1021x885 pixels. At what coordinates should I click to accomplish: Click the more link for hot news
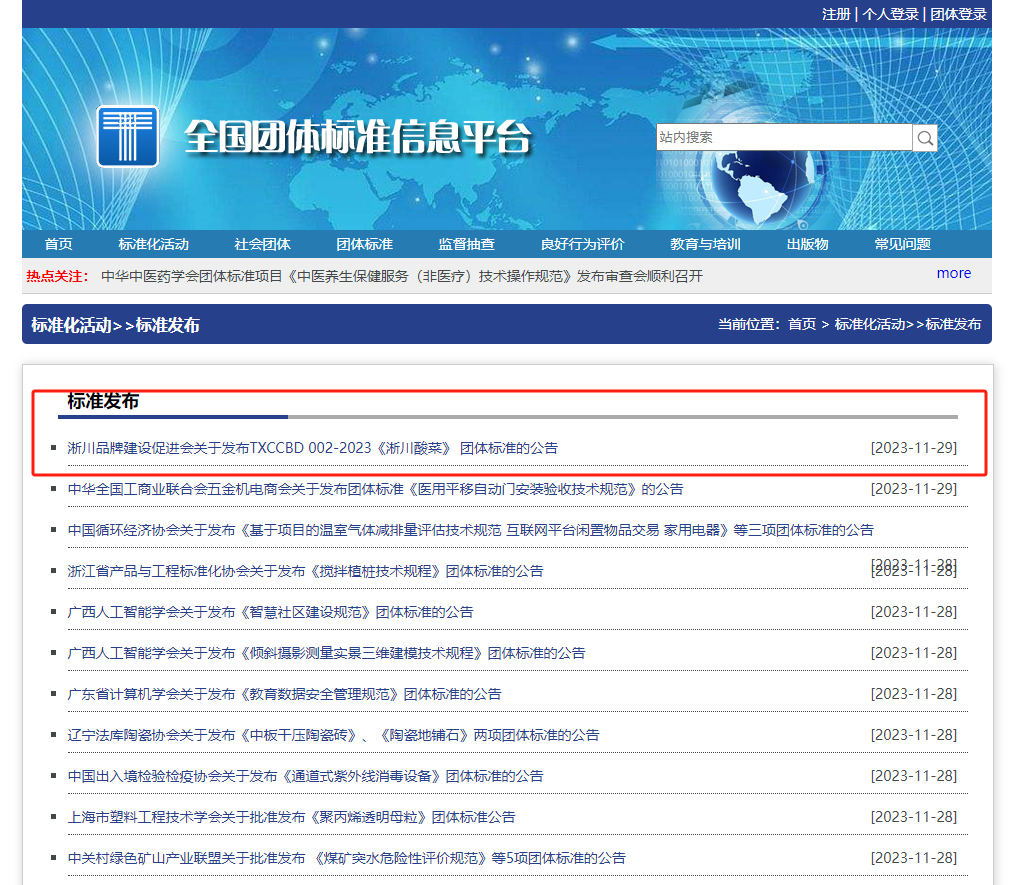pyautogui.click(x=953, y=273)
